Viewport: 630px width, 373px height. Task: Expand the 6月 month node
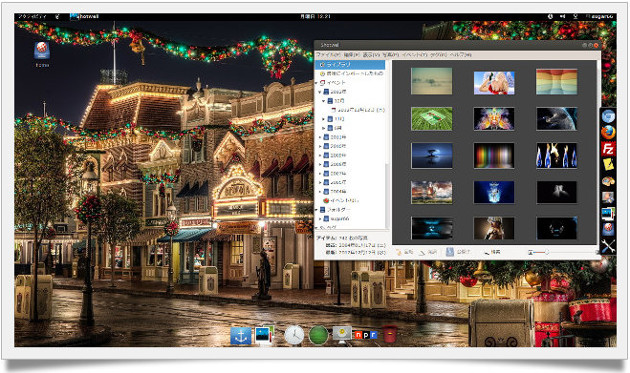click(x=323, y=128)
